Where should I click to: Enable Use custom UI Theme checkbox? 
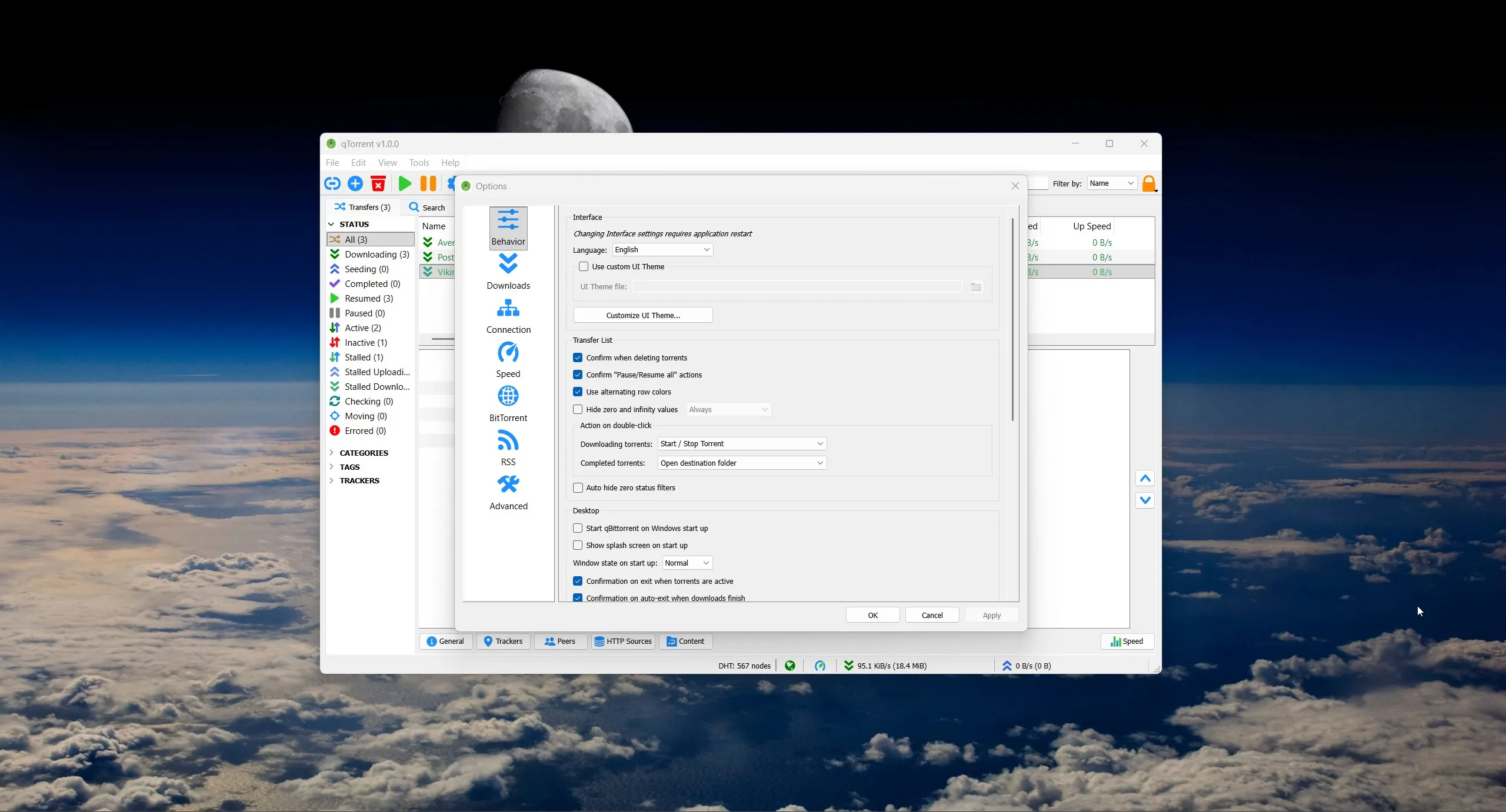pyautogui.click(x=584, y=267)
